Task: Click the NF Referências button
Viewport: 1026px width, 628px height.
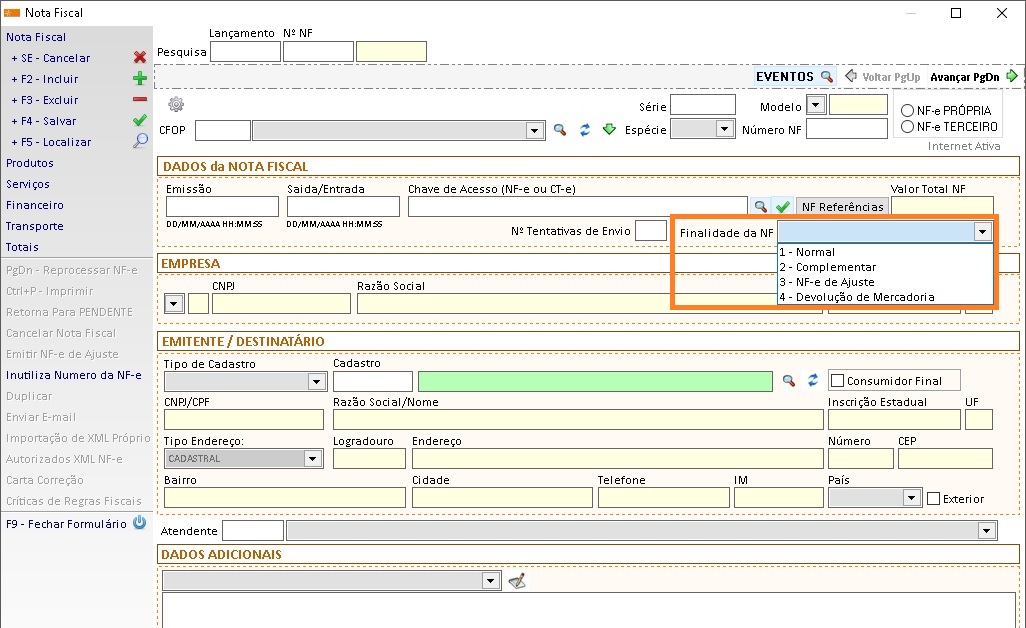Action: pos(842,207)
